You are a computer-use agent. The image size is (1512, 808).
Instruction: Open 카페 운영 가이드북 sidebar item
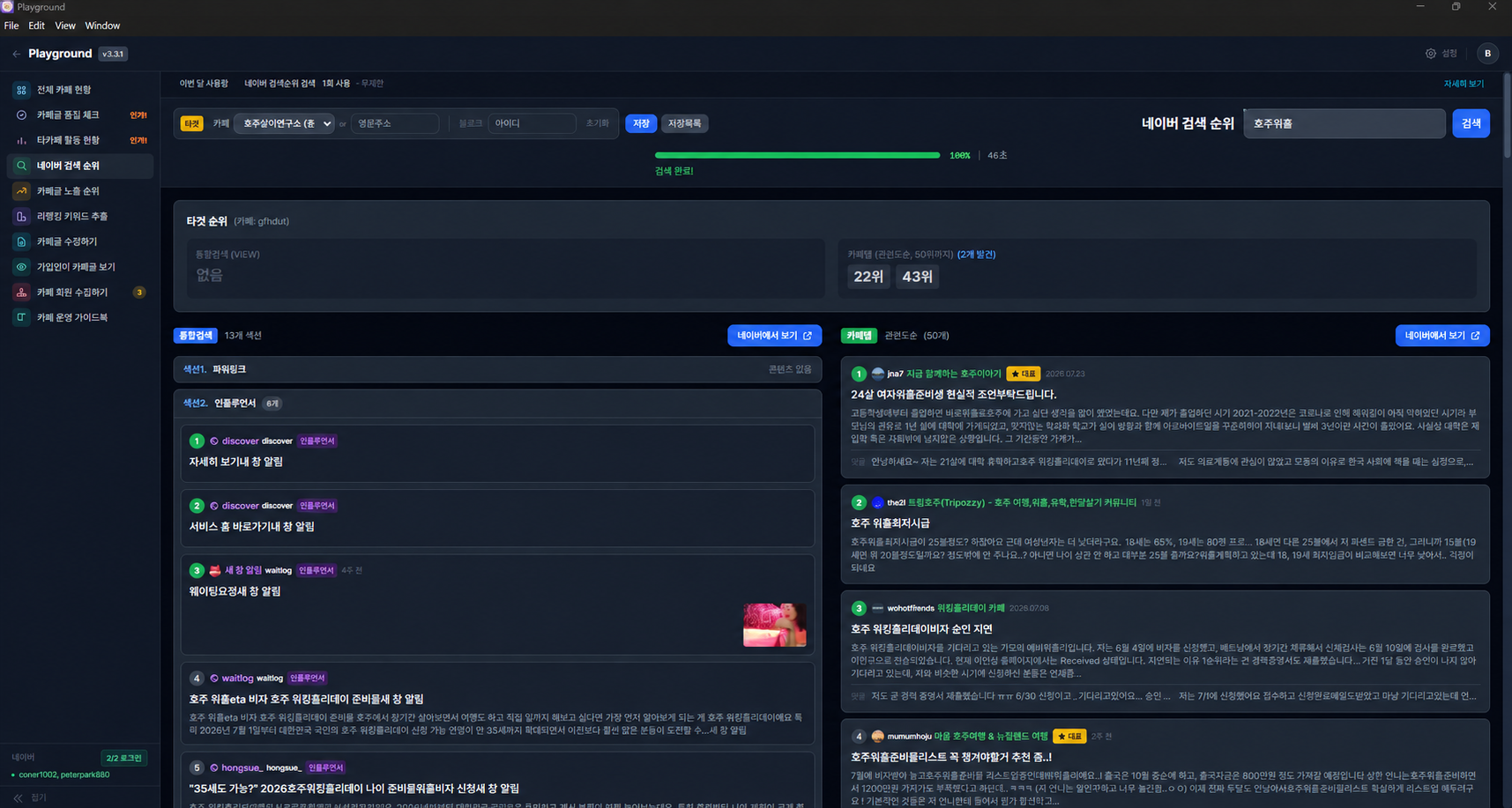pyautogui.click(x=80, y=317)
